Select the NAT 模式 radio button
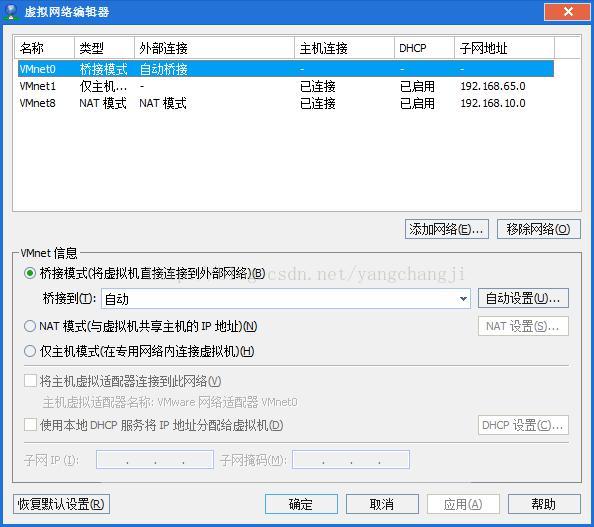The height and width of the screenshot is (527, 594). point(30,326)
